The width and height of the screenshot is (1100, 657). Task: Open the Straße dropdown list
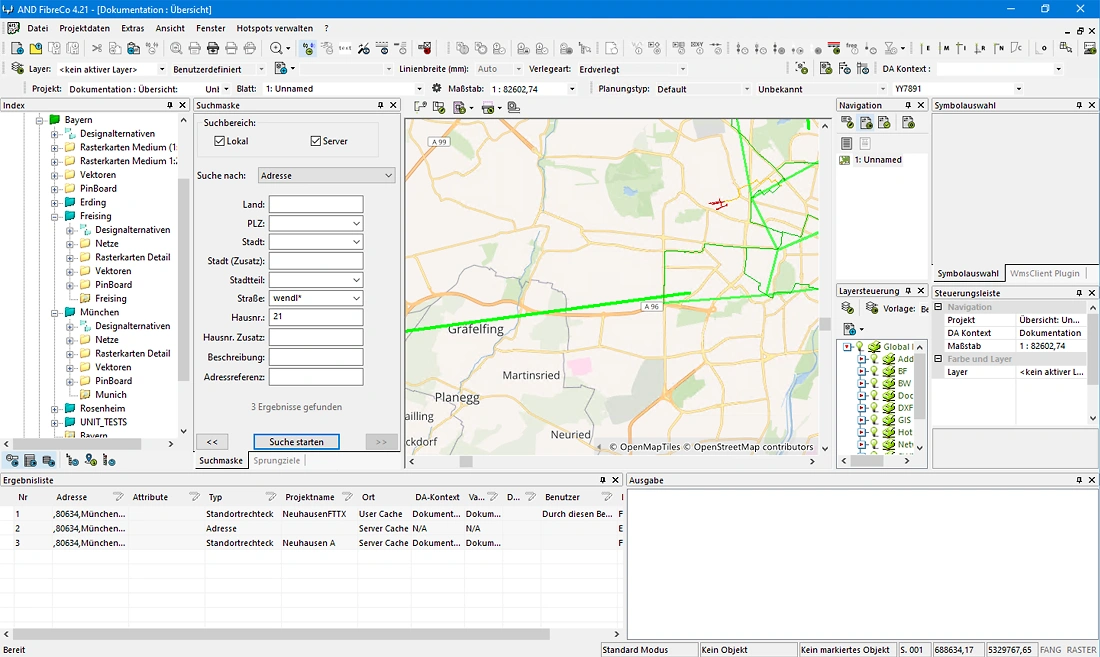tap(356, 298)
